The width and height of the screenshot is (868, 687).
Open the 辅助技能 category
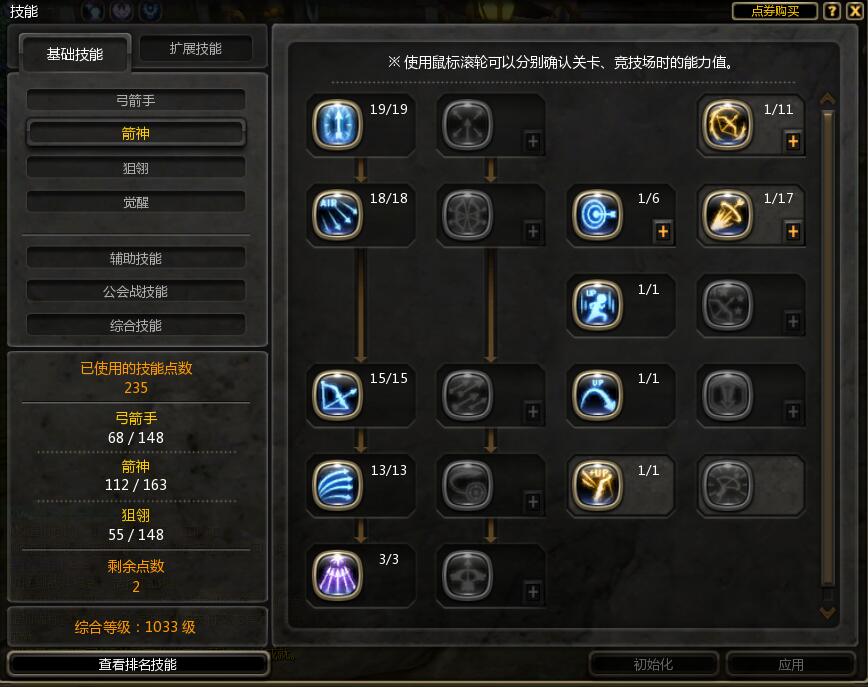pyautogui.click(x=136, y=258)
